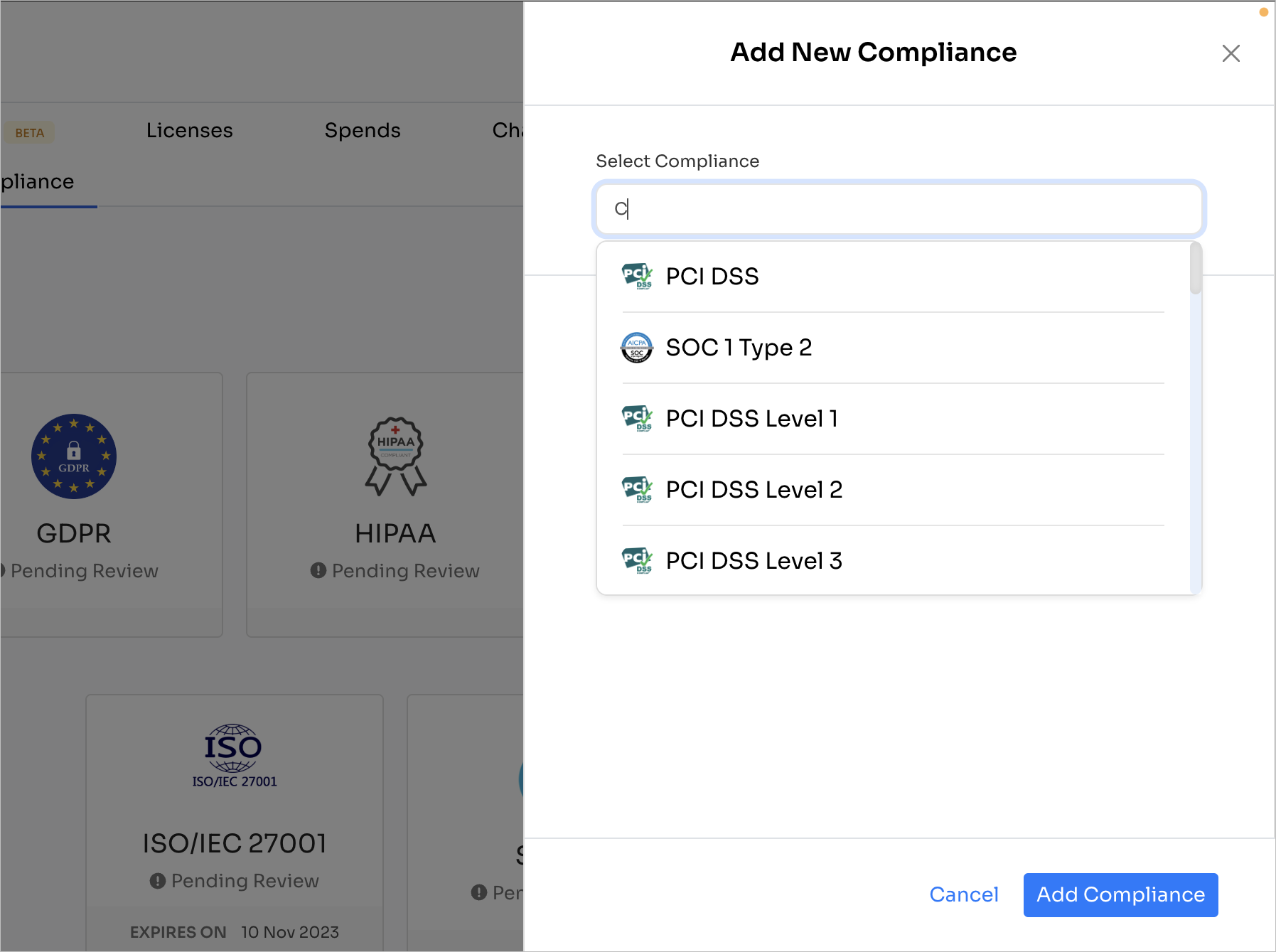
Task: Click the PCI logo beside PCI DSS Level 3
Action: [x=637, y=560]
